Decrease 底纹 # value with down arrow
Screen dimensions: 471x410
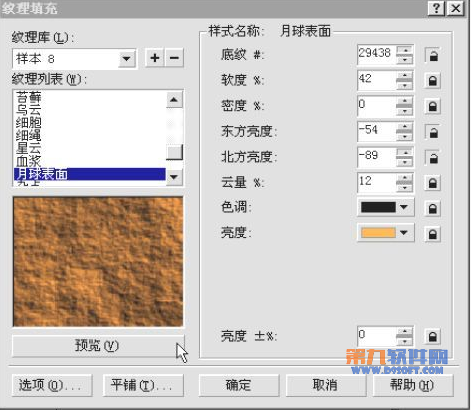point(405,60)
